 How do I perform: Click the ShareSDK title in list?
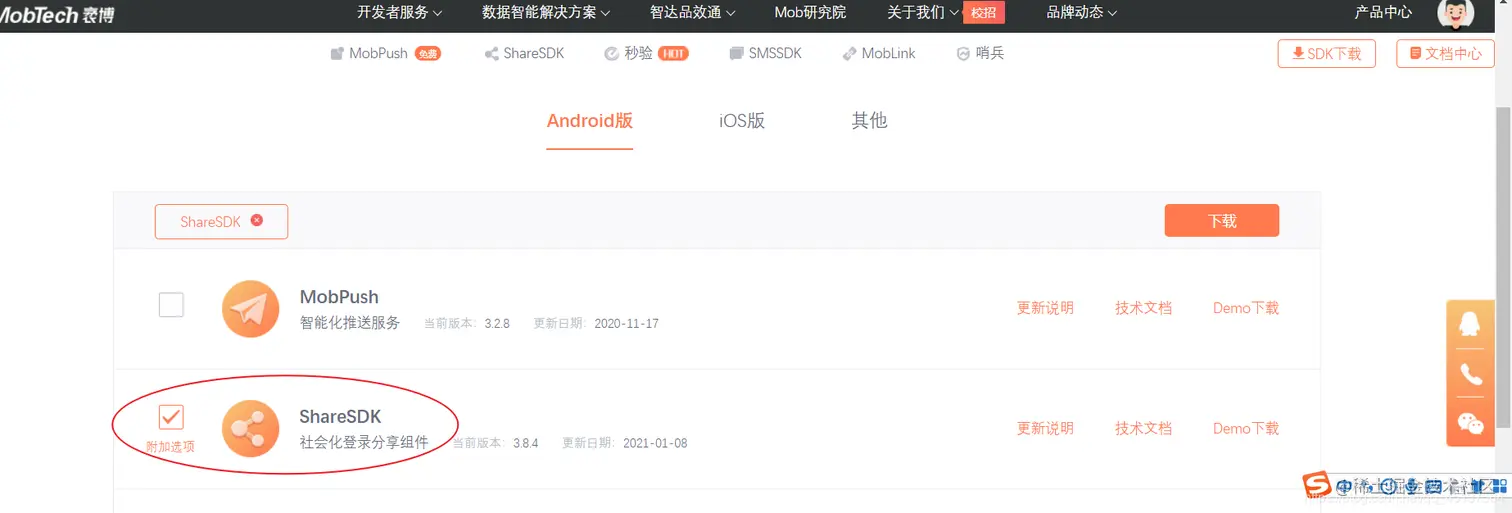pos(340,417)
